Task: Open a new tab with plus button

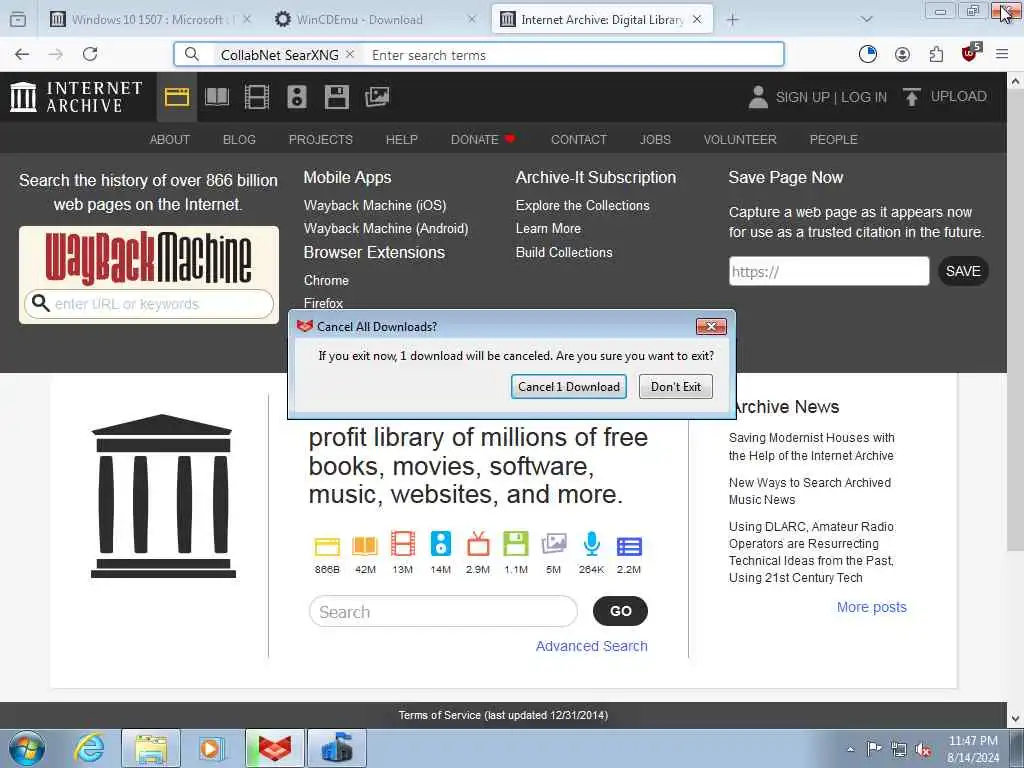Action: point(733,20)
